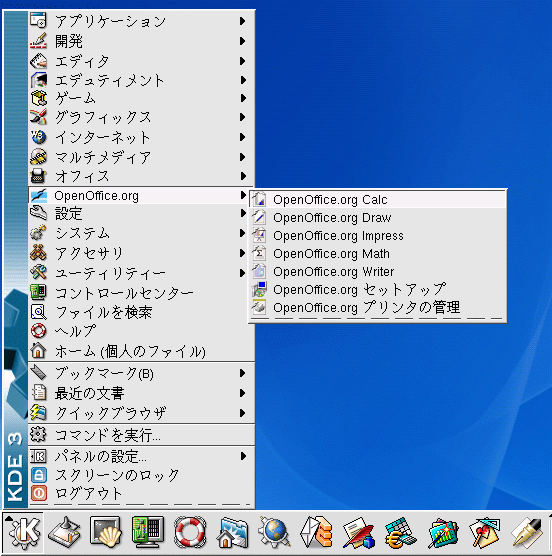The height and width of the screenshot is (556, 552).
Task: Choose ファイルを検索 in the menu
Action: tap(141, 312)
